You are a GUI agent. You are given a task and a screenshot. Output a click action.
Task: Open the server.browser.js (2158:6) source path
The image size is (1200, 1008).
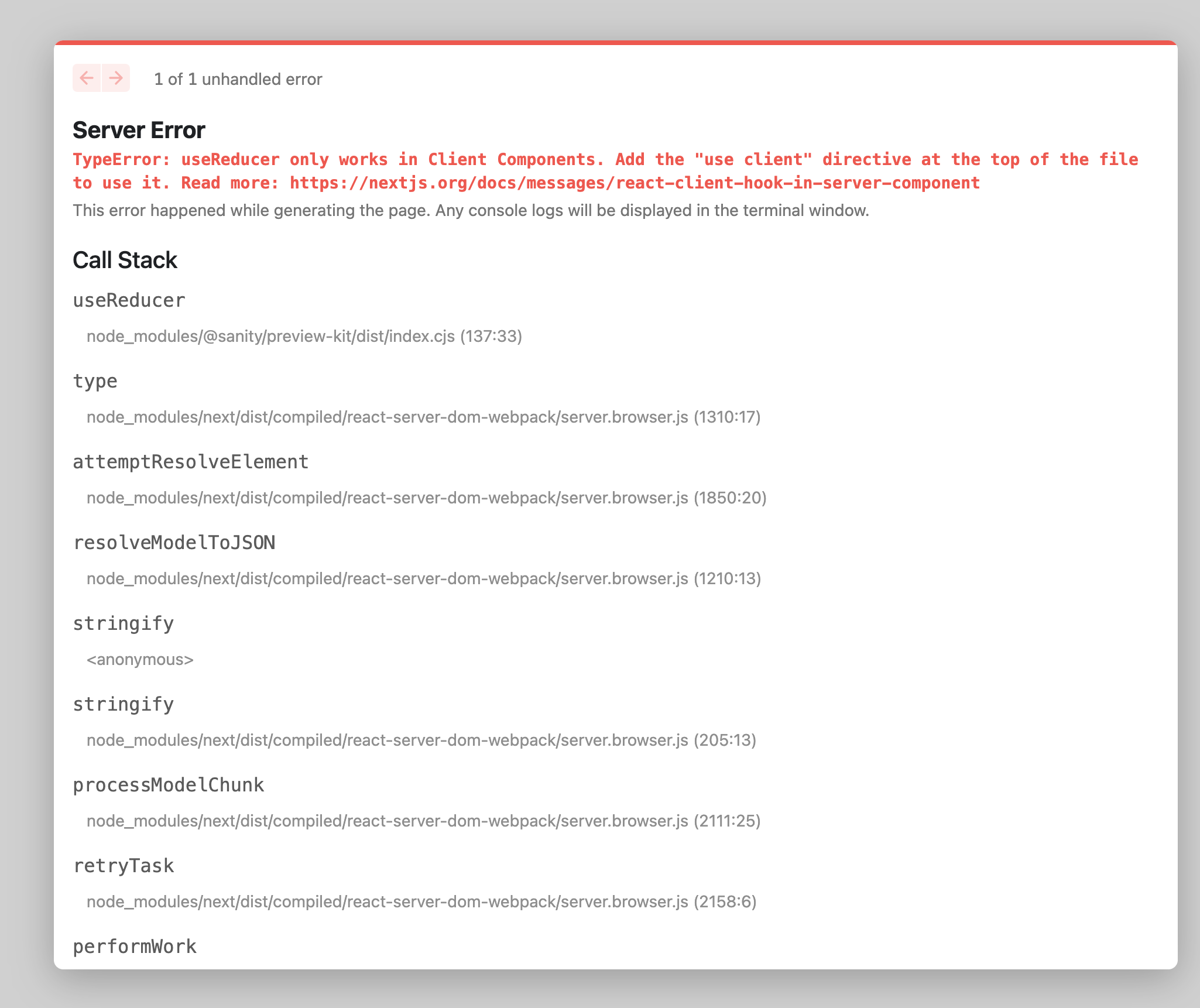point(421,901)
